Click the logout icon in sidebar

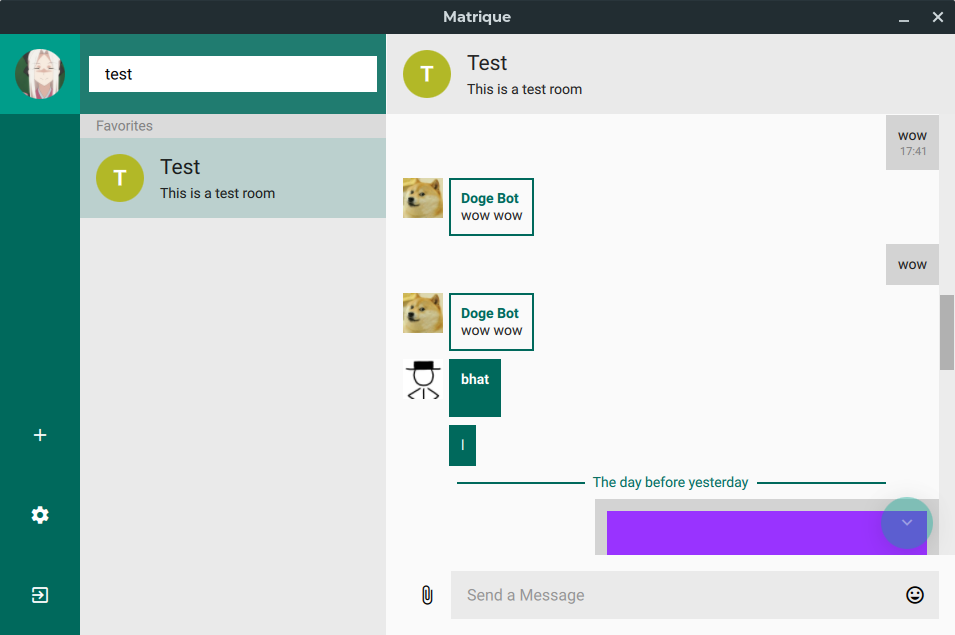(x=40, y=595)
